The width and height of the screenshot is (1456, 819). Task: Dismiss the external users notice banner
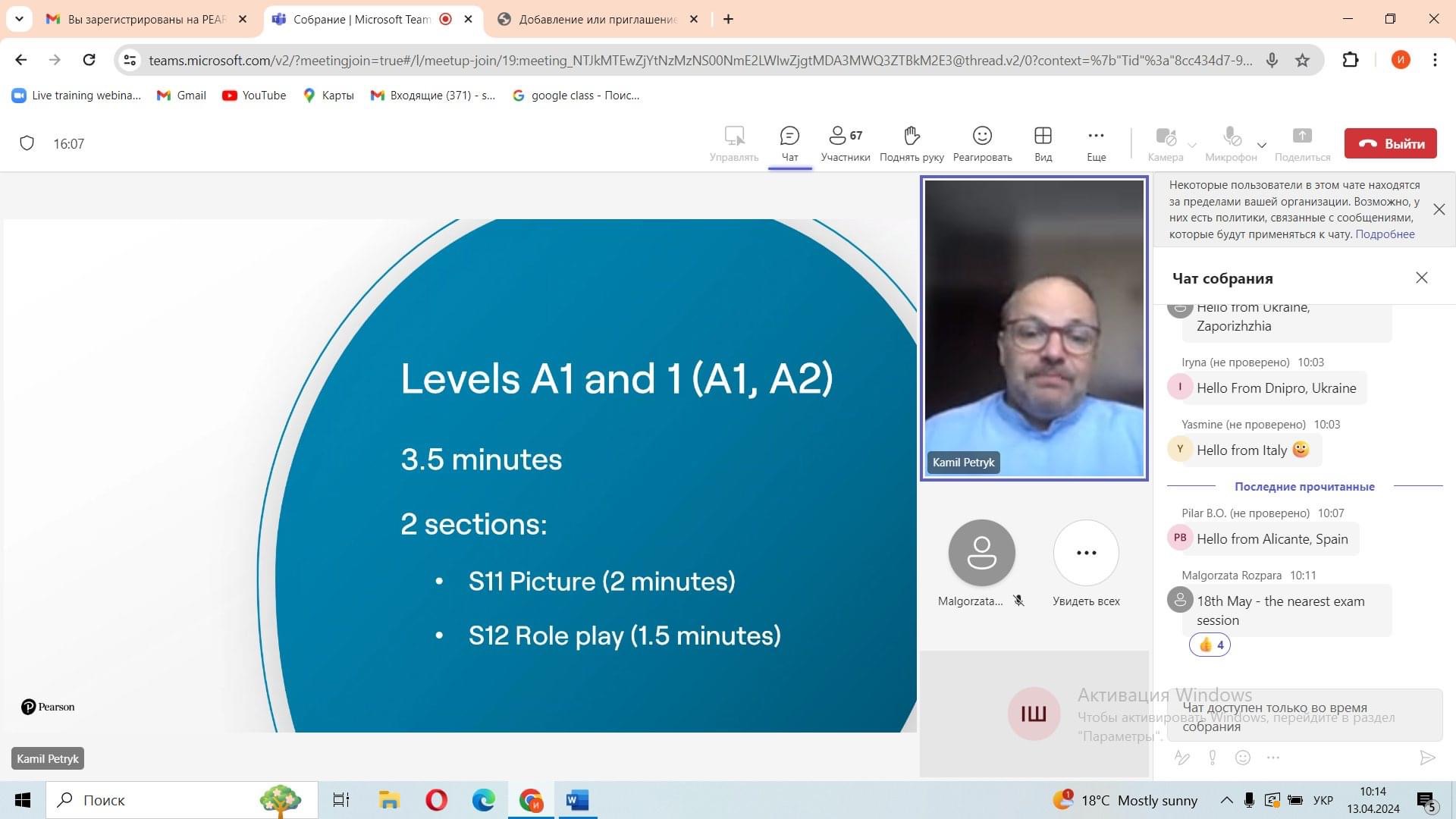[1439, 209]
